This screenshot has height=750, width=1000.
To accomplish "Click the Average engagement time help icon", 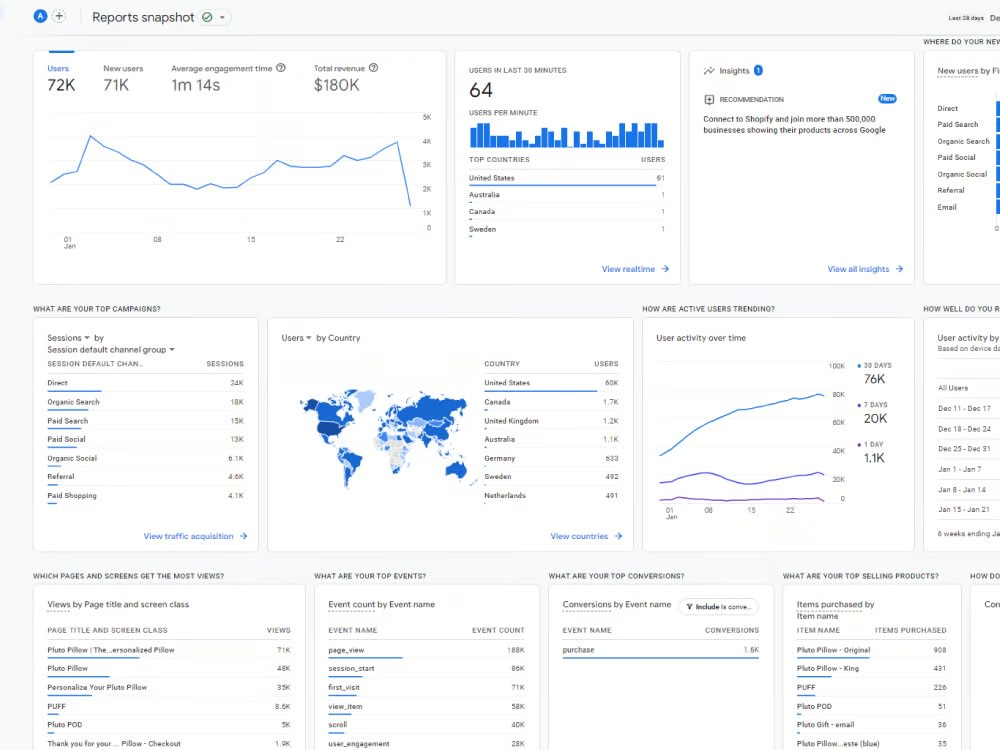I will point(281,68).
